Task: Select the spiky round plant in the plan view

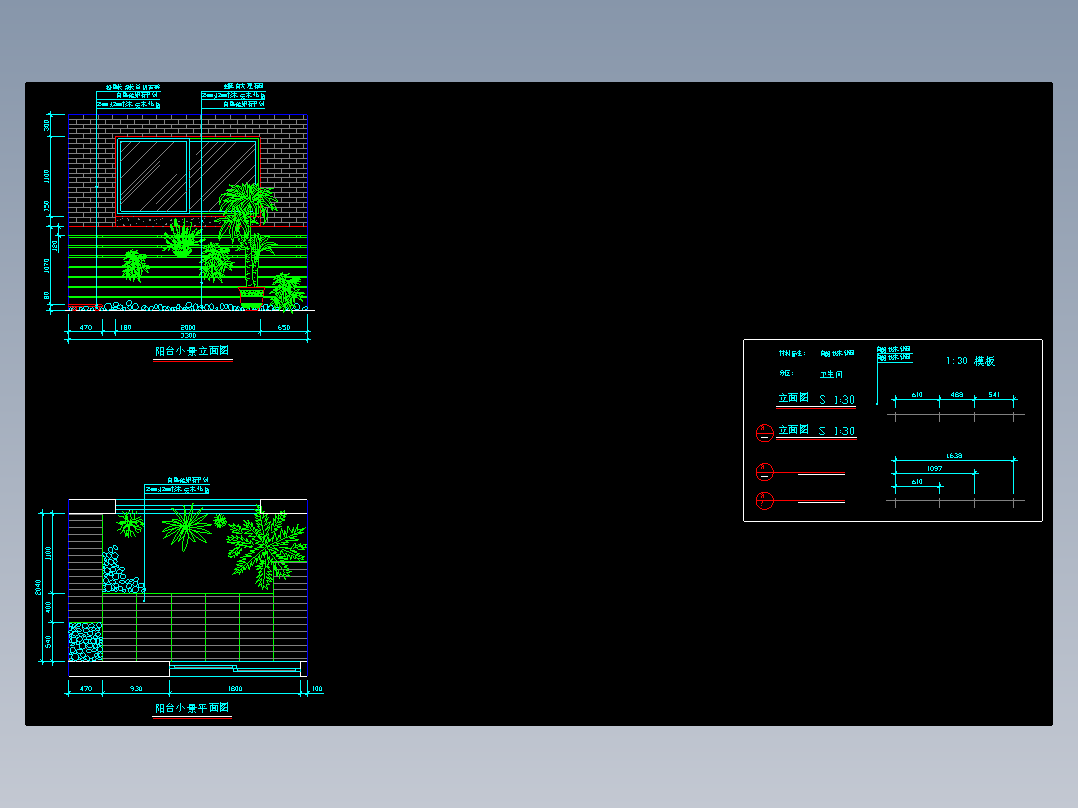Action: pos(186,527)
